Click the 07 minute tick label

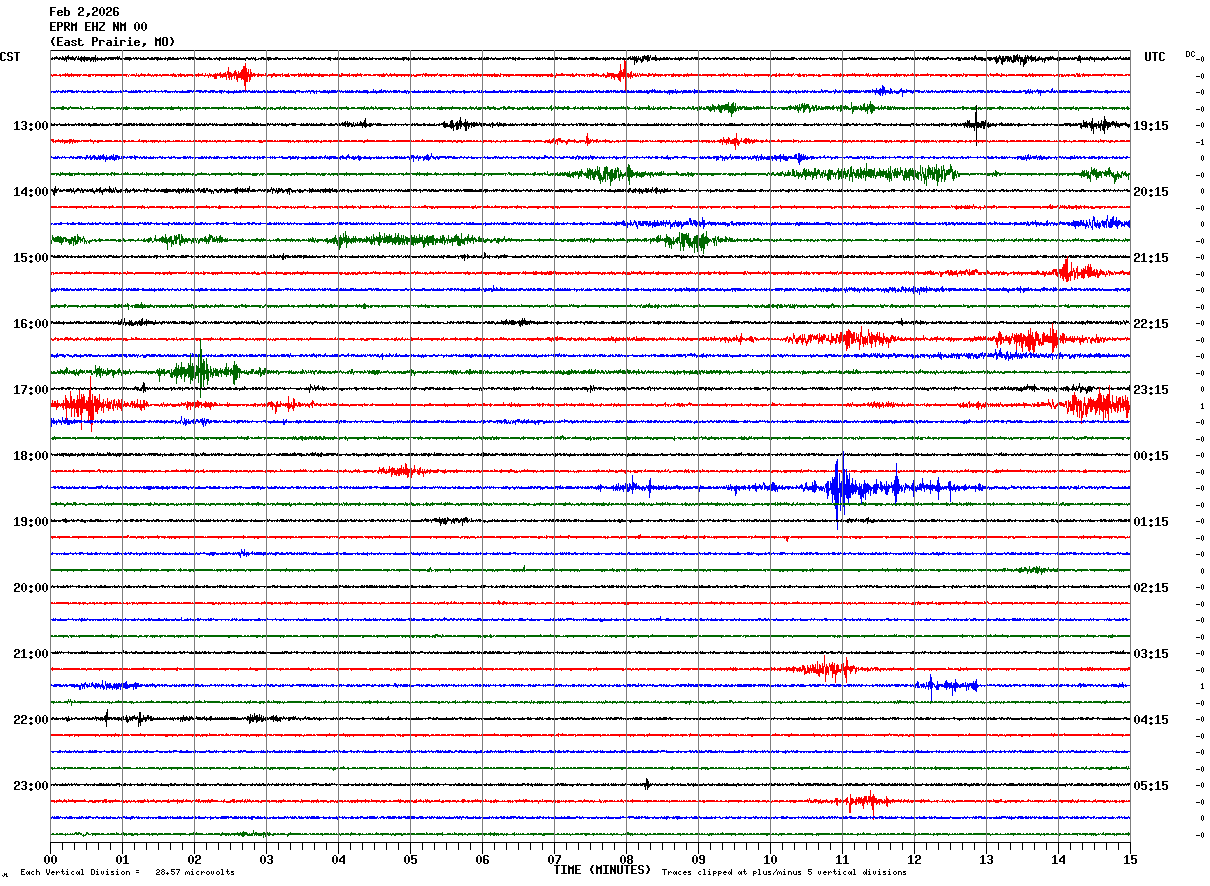(x=554, y=859)
